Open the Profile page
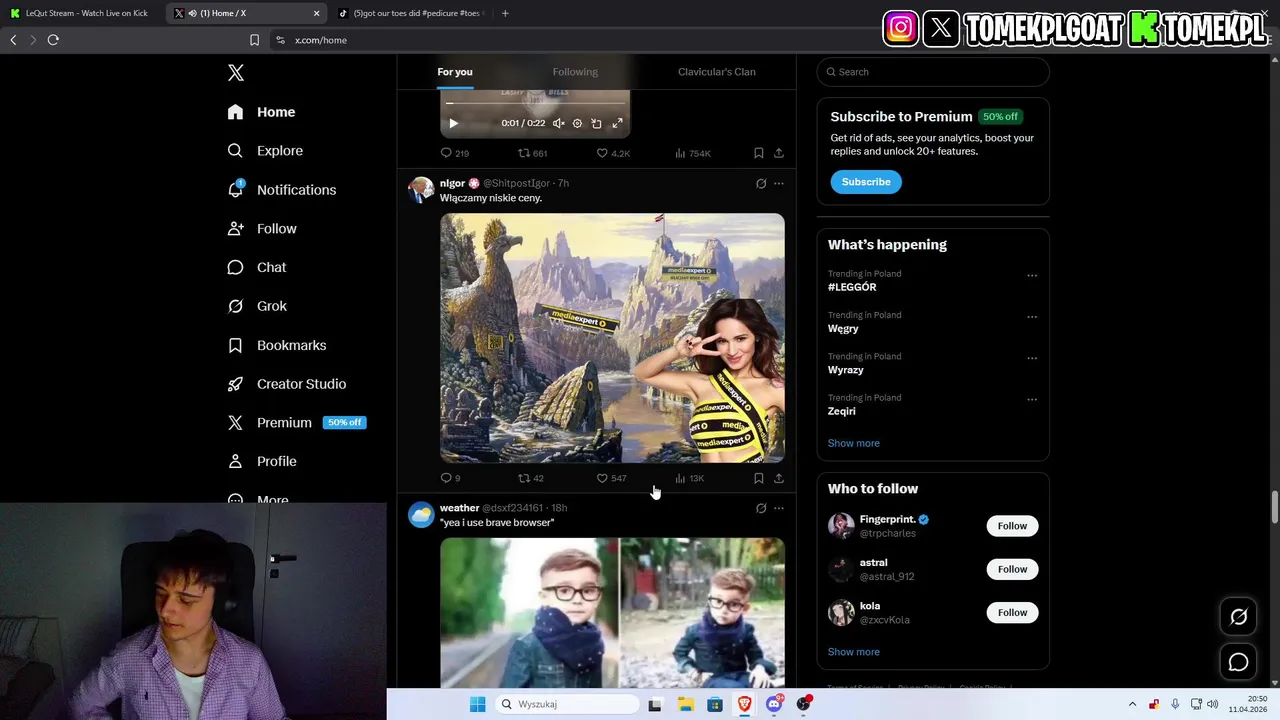 pyautogui.click(x=262, y=461)
